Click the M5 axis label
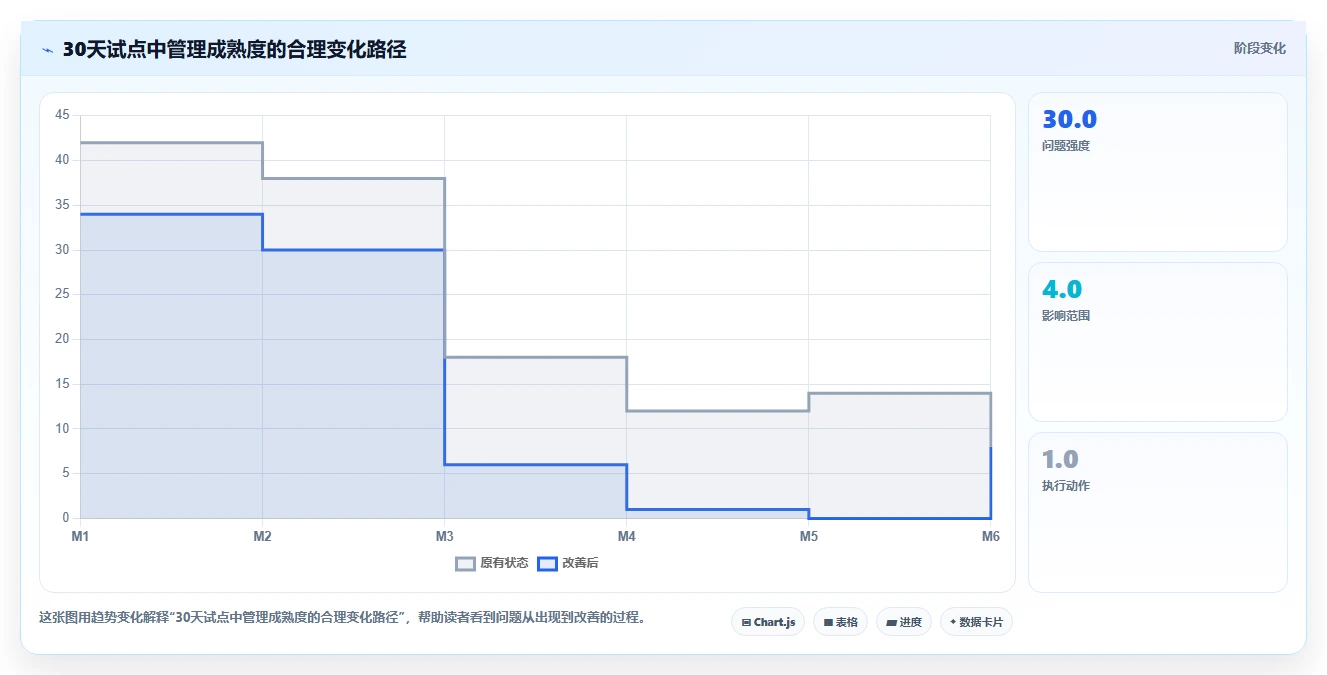Screen dimensions: 1327x675 coord(808,537)
